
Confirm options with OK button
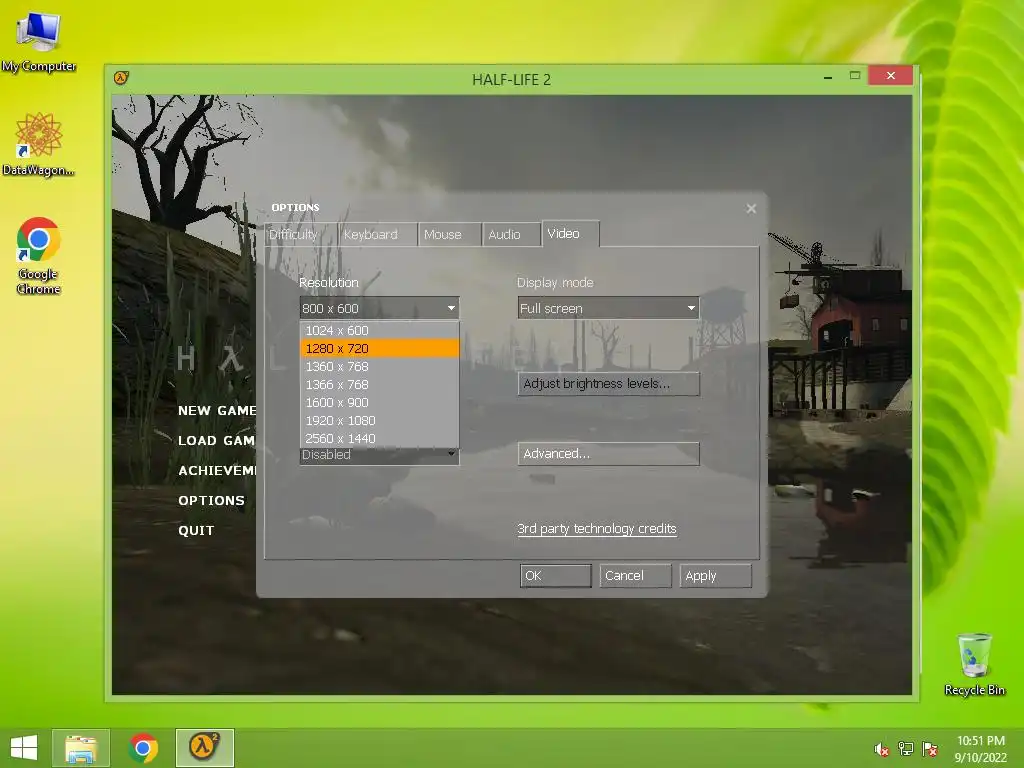coord(556,576)
